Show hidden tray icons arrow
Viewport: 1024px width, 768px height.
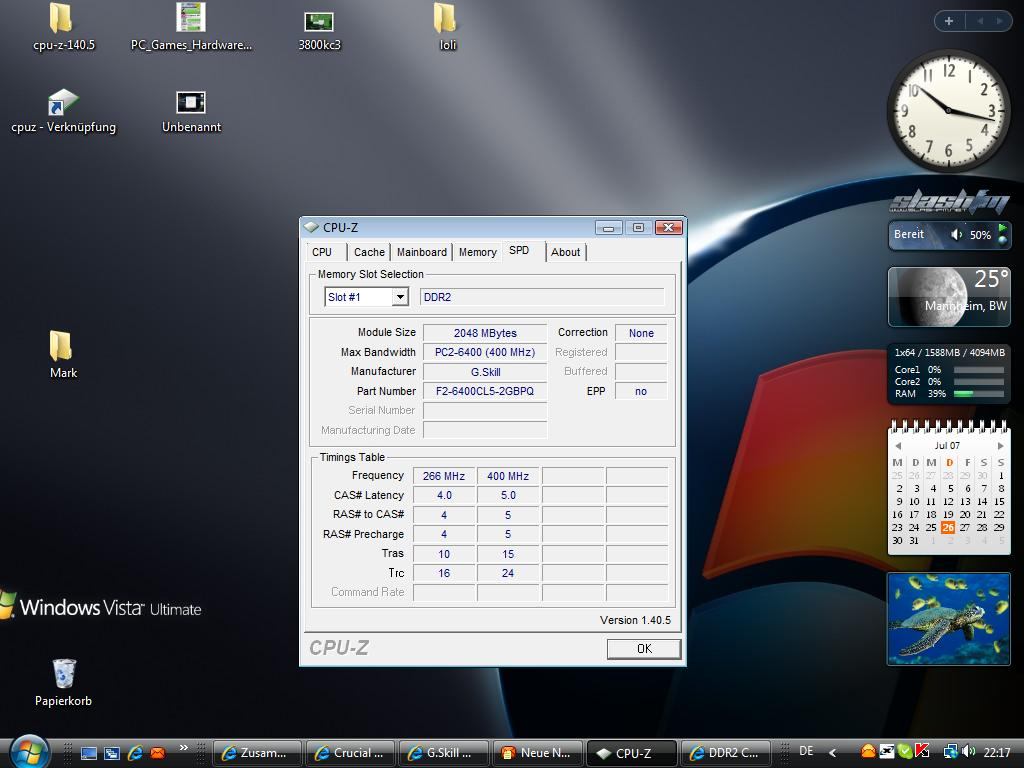[x=832, y=753]
